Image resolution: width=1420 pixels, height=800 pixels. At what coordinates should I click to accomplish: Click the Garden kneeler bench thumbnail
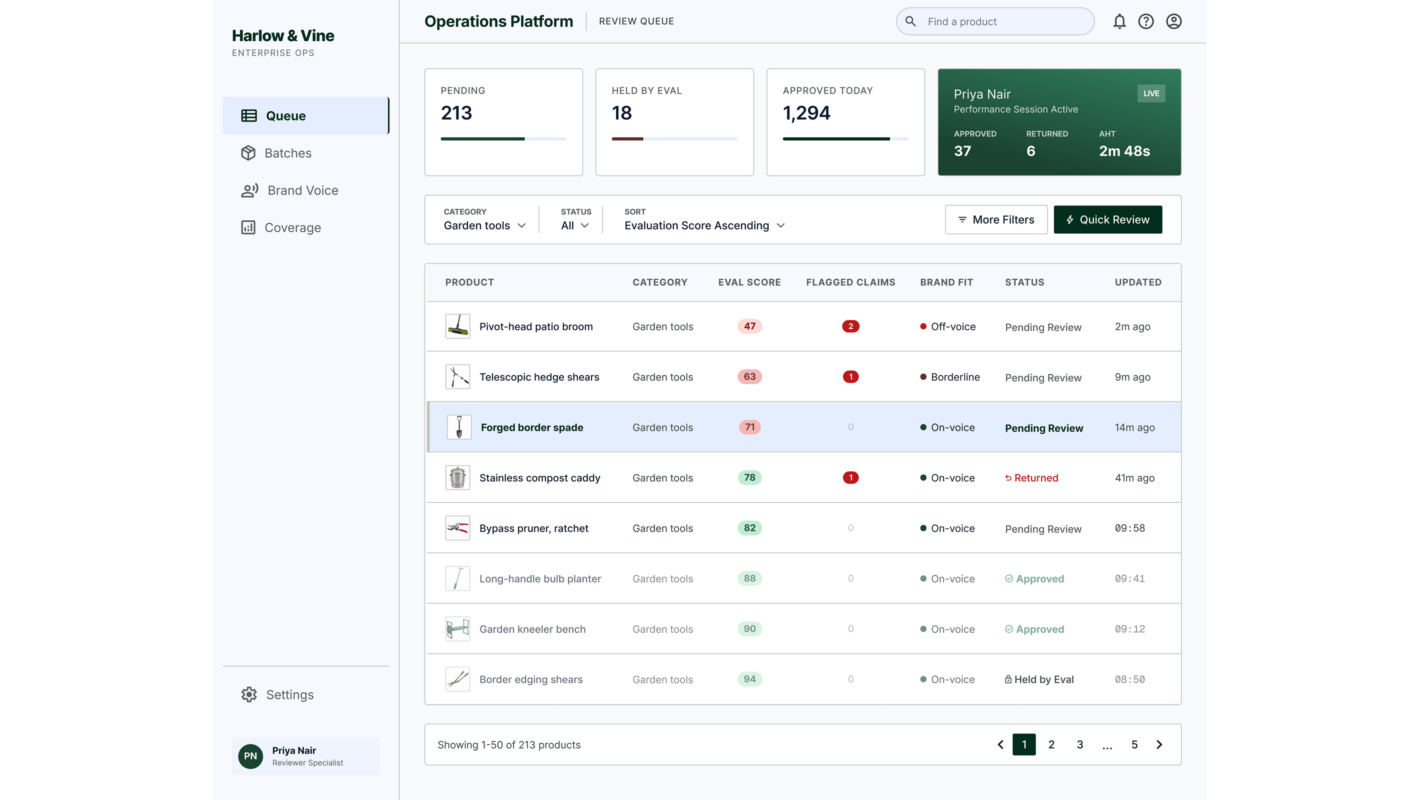click(x=458, y=629)
